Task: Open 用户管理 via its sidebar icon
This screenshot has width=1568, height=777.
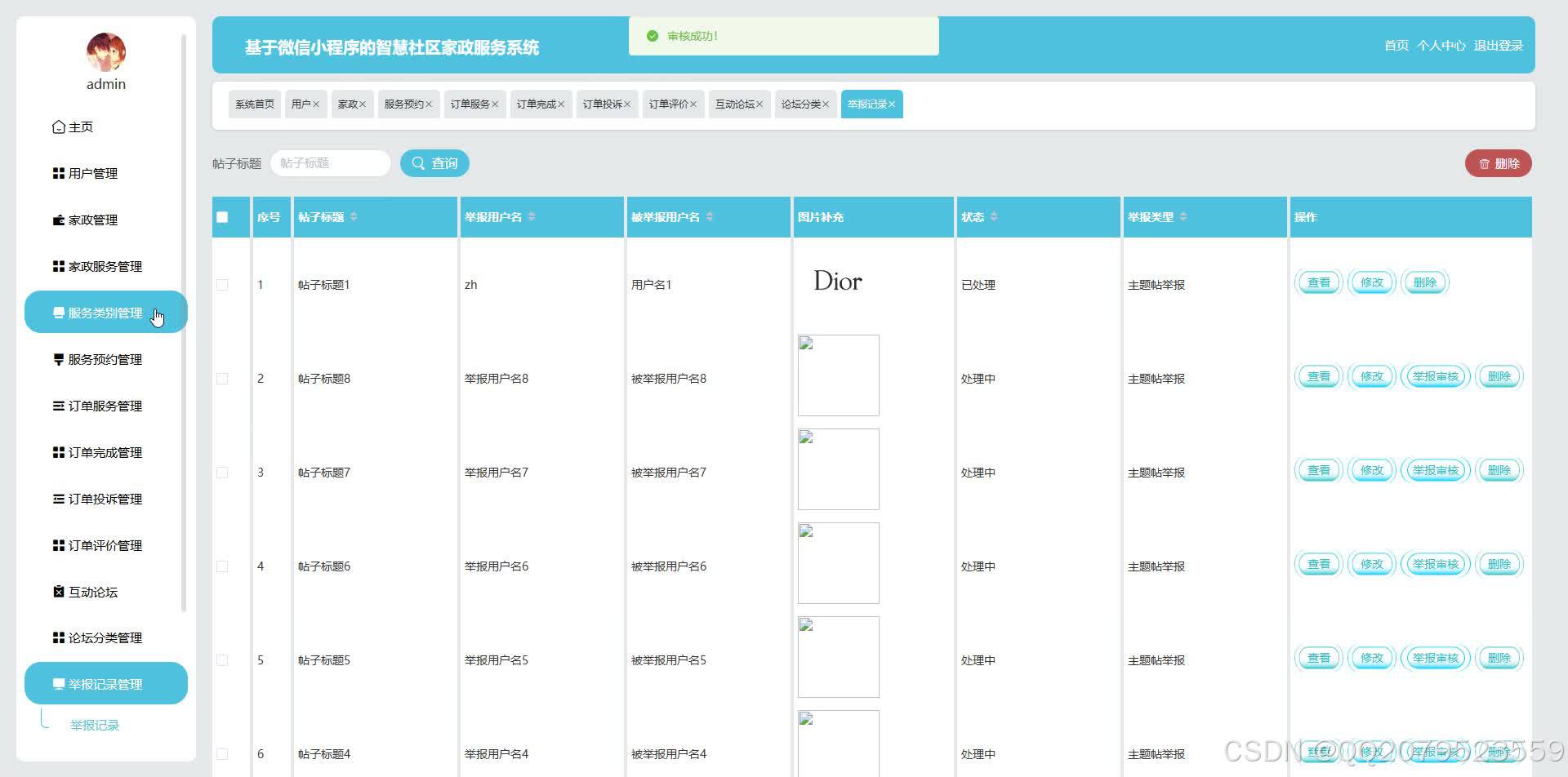Action: pos(58,173)
